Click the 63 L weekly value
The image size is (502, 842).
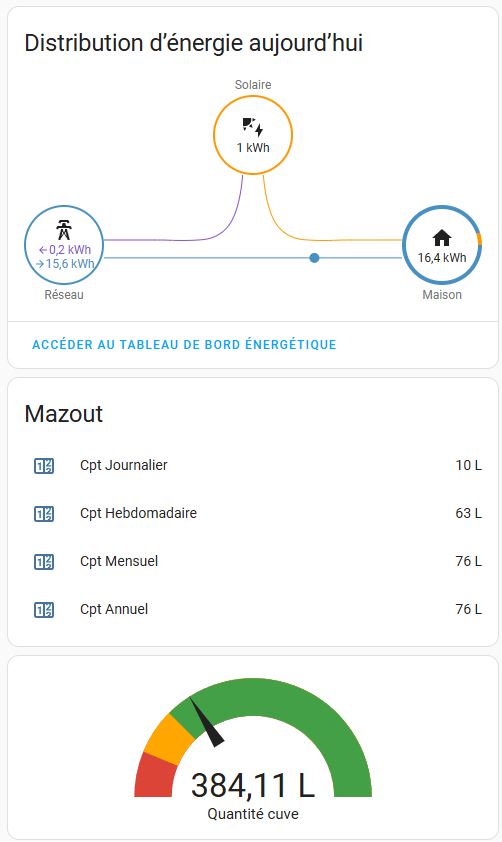469,513
